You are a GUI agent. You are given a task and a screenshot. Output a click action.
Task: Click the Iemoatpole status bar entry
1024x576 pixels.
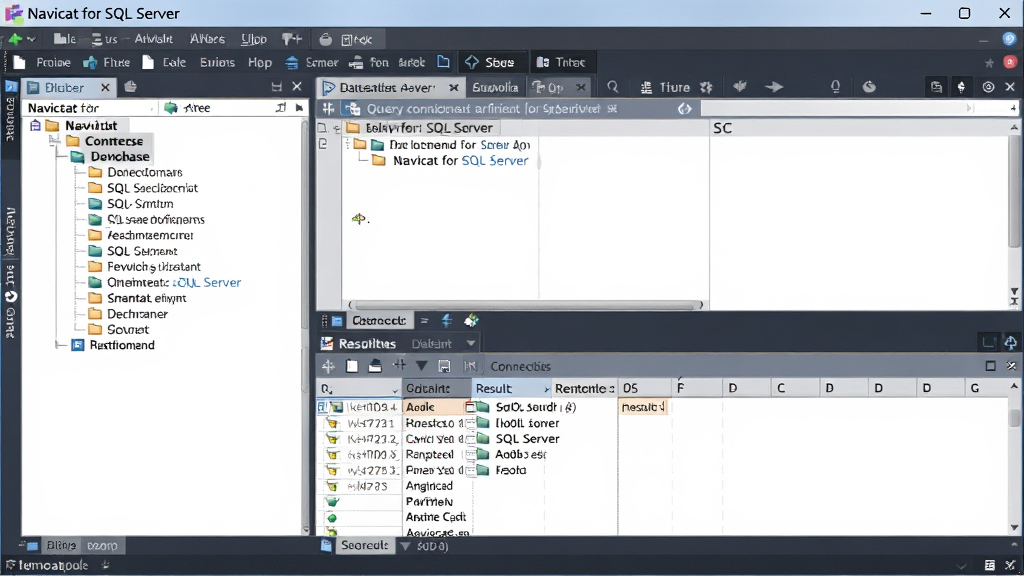tap(52, 565)
